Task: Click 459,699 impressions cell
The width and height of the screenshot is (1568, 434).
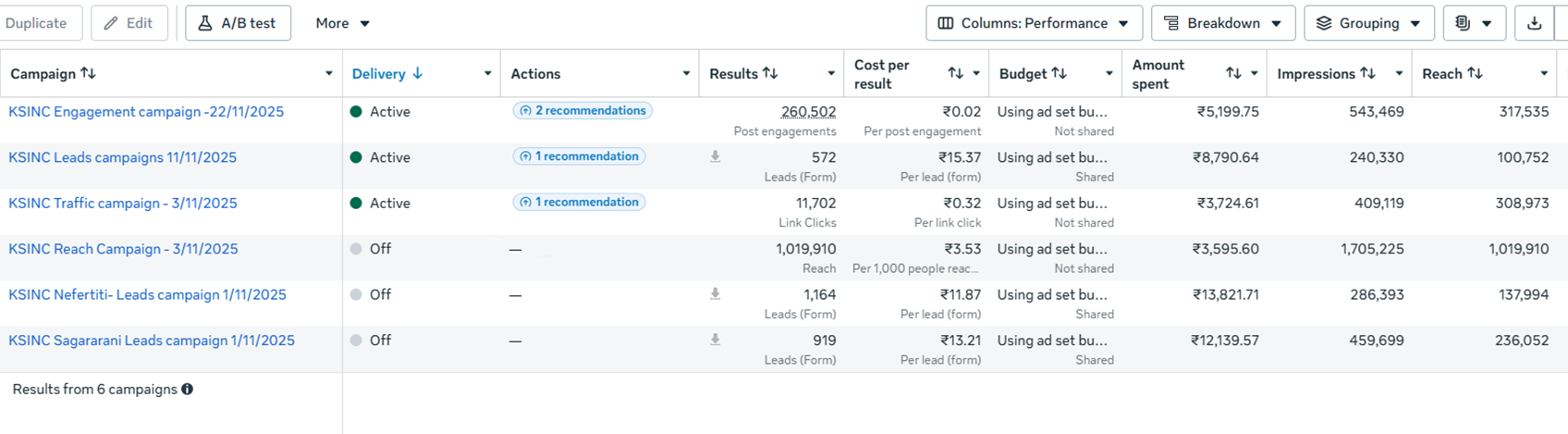Action: (x=1377, y=341)
